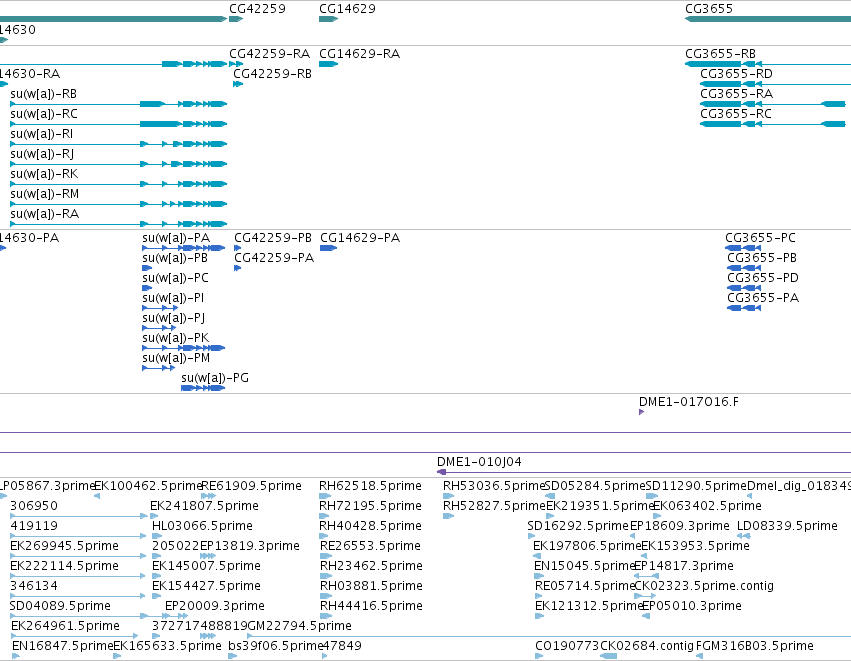Select EST RH72195.5prime
This screenshot has height=661, width=851.
click(370, 506)
